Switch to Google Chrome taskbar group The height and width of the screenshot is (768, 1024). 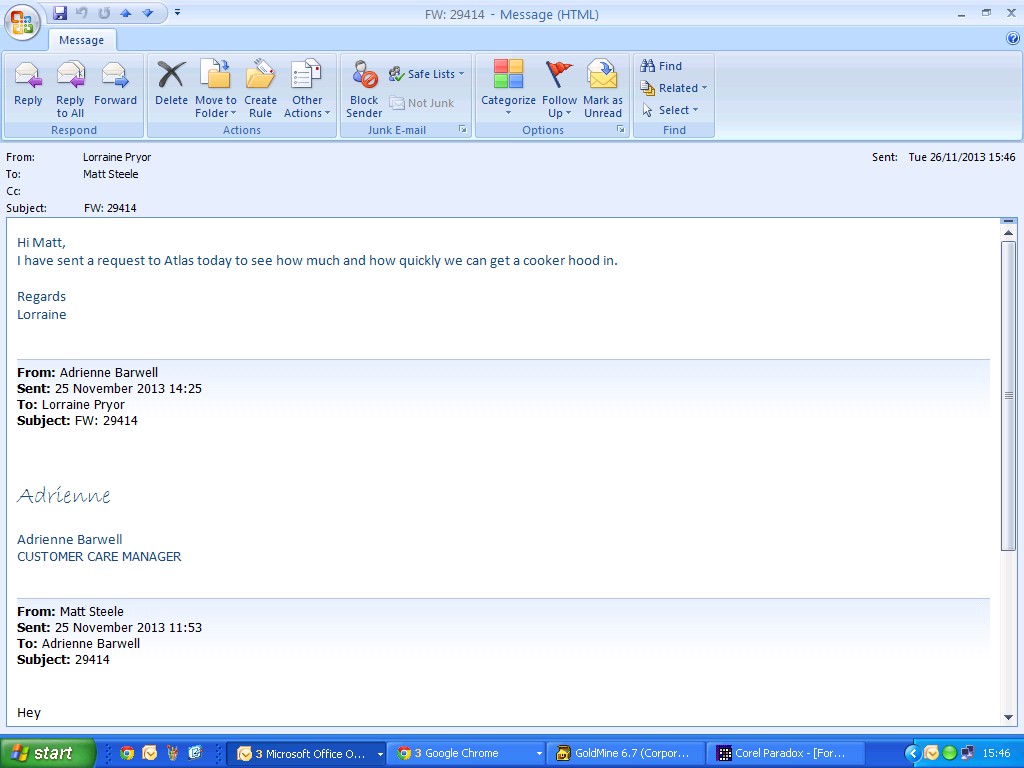coord(467,754)
